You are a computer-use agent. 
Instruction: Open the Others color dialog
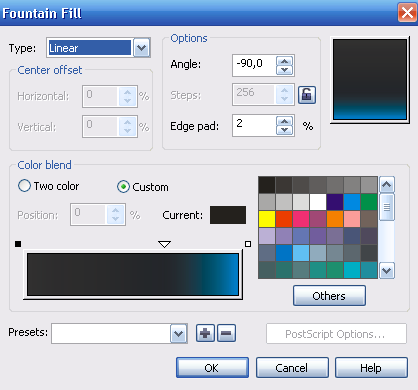329,295
